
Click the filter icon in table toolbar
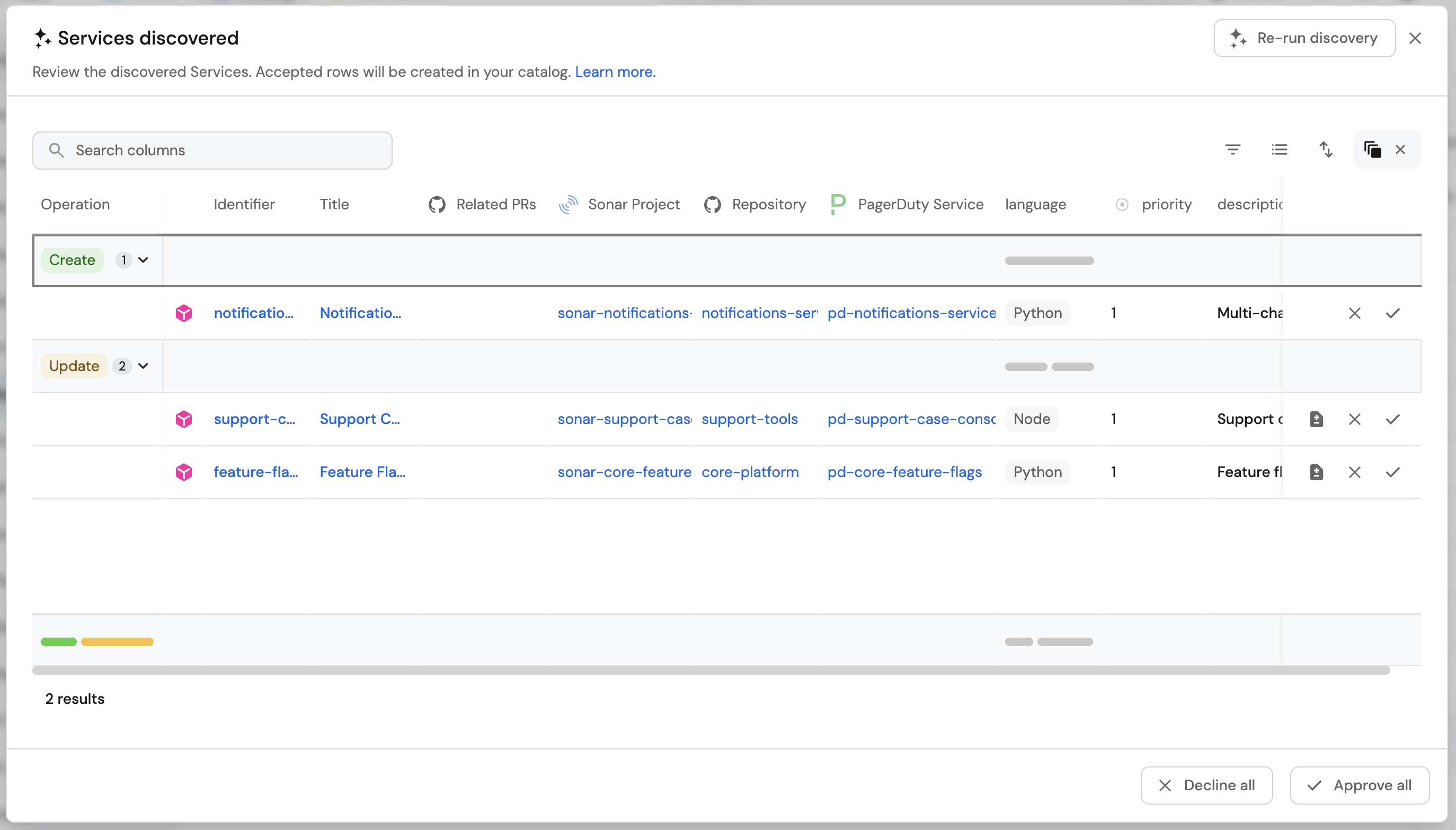tap(1232, 150)
